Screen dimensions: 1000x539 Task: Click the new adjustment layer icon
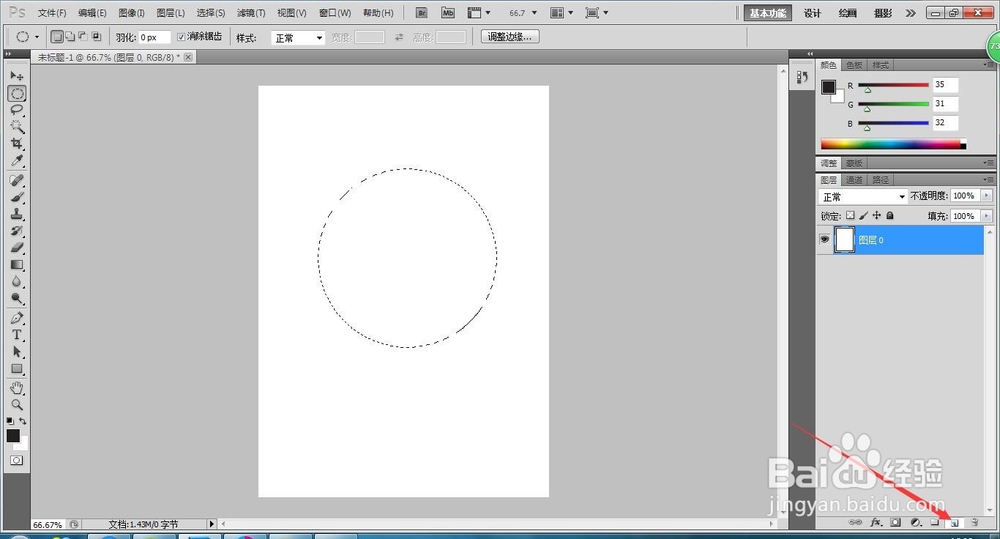point(916,522)
